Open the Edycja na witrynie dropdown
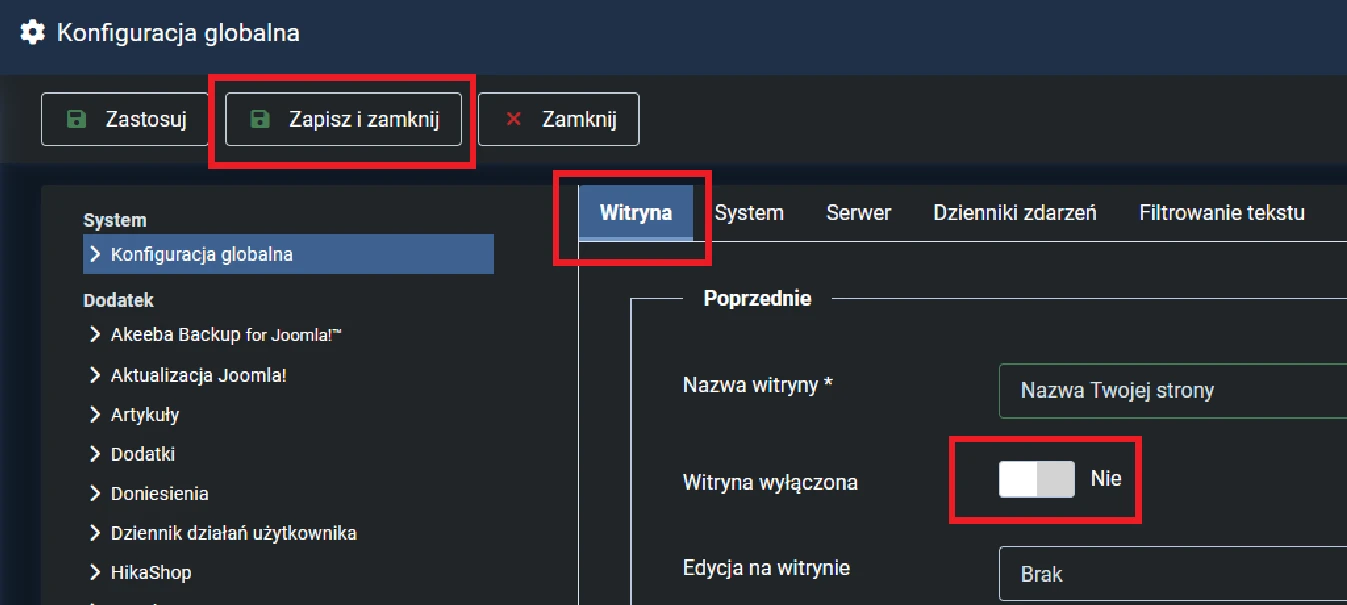Viewport: 1347px width, 605px height. 1170,574
